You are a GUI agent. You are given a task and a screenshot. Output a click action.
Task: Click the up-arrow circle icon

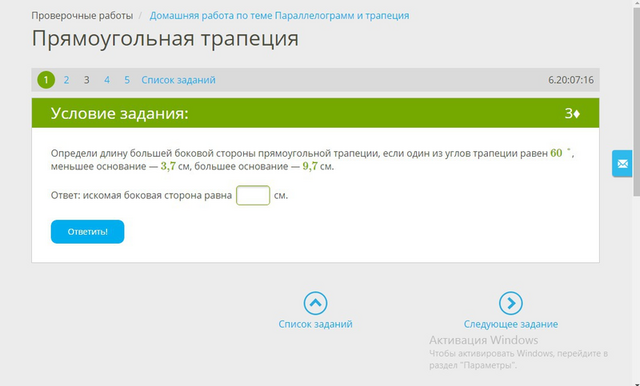pos(315,303)
